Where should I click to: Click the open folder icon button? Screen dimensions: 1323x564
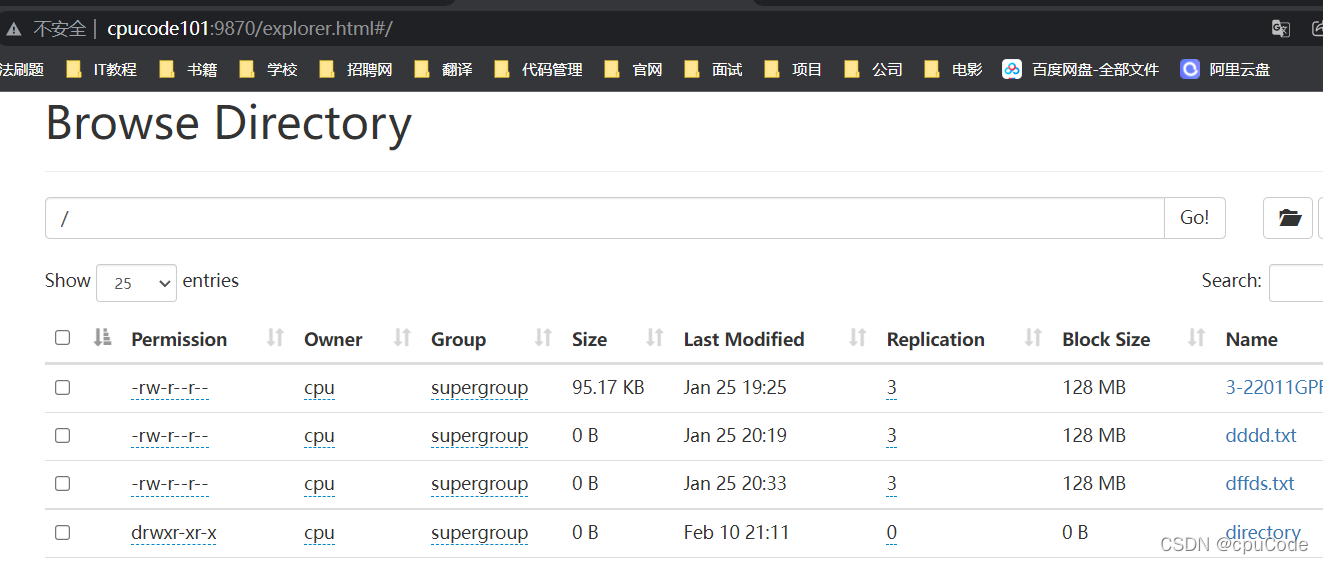(1288, 218)
